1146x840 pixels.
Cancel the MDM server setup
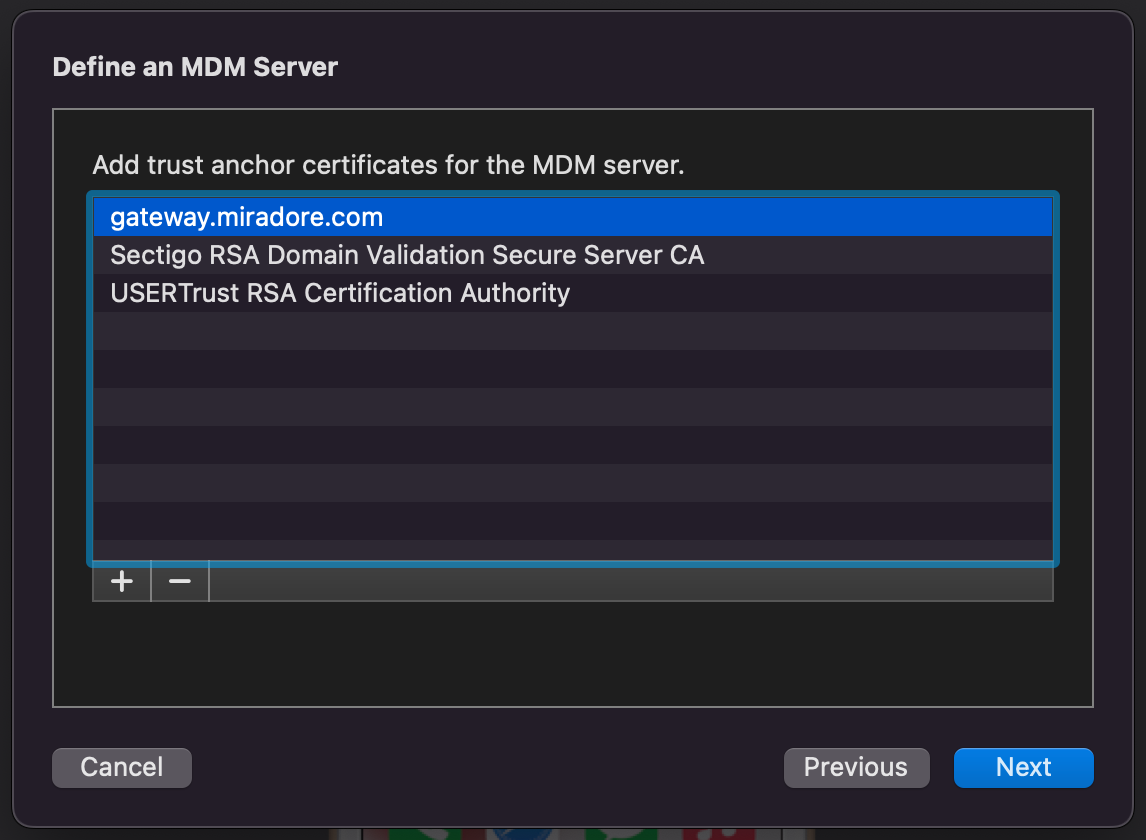(122, 768)
